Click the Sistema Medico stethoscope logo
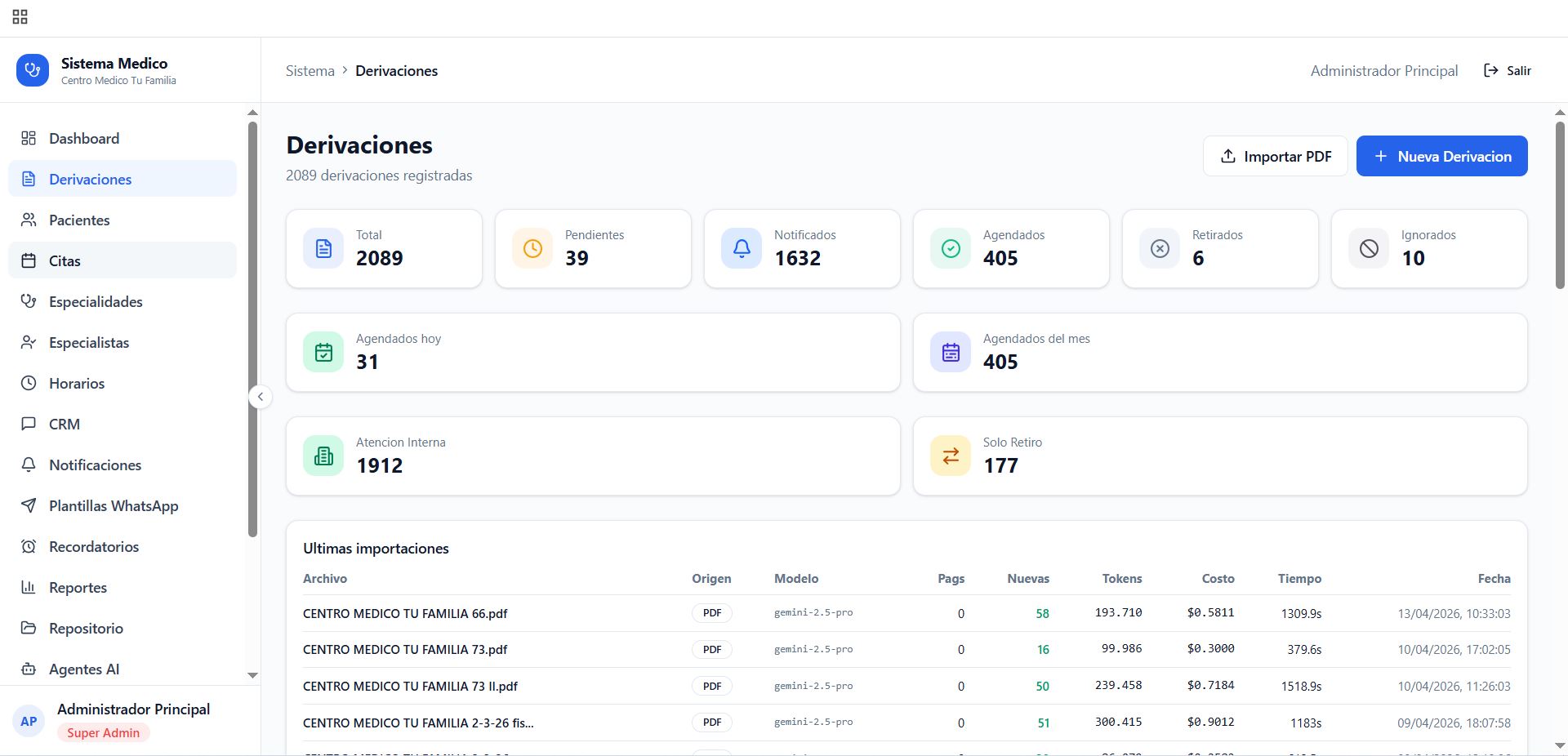The height and width of the screenshot is (756, 1568). pos(33,70)
